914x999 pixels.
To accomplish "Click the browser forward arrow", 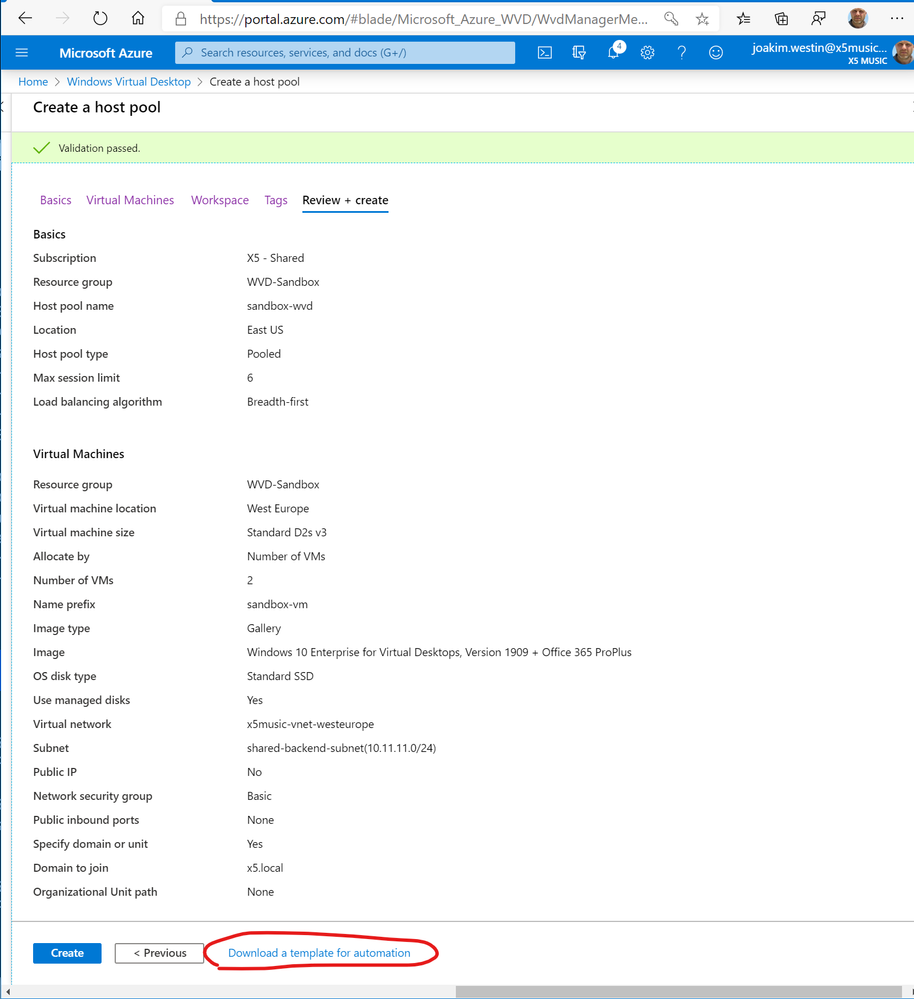I will pyautogui.click(x=62, y=18).
